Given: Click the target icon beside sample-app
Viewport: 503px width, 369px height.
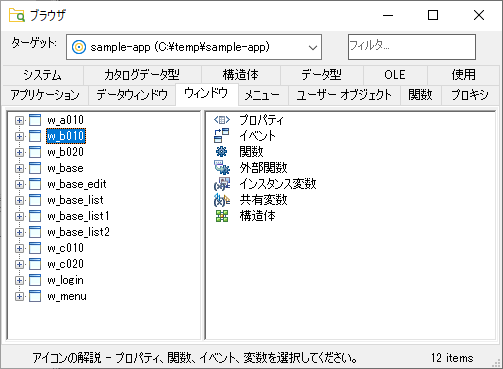Looking at the screenshot, I should (x=79, y=47).
